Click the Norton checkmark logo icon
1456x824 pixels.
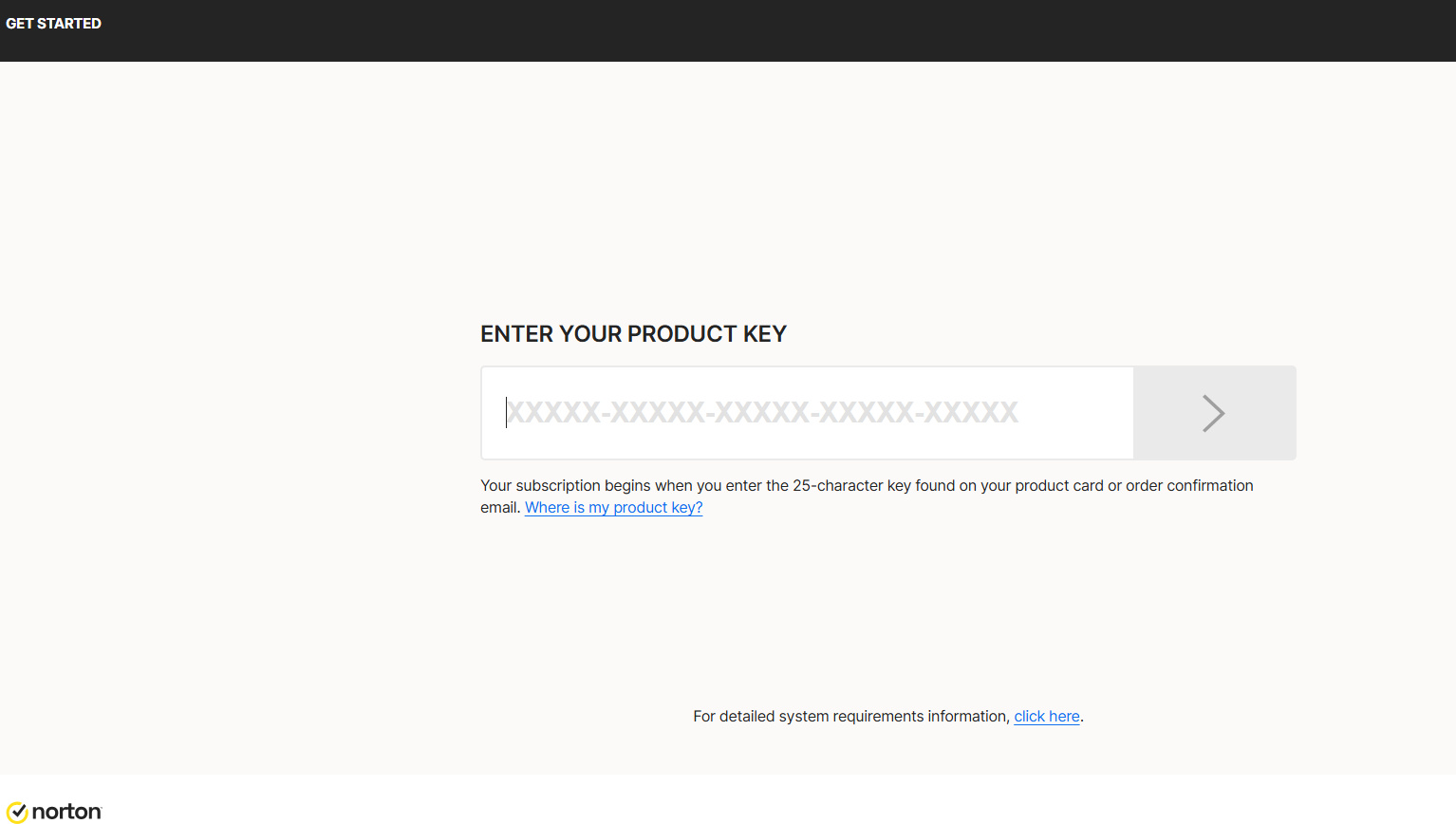pos(17,812)
